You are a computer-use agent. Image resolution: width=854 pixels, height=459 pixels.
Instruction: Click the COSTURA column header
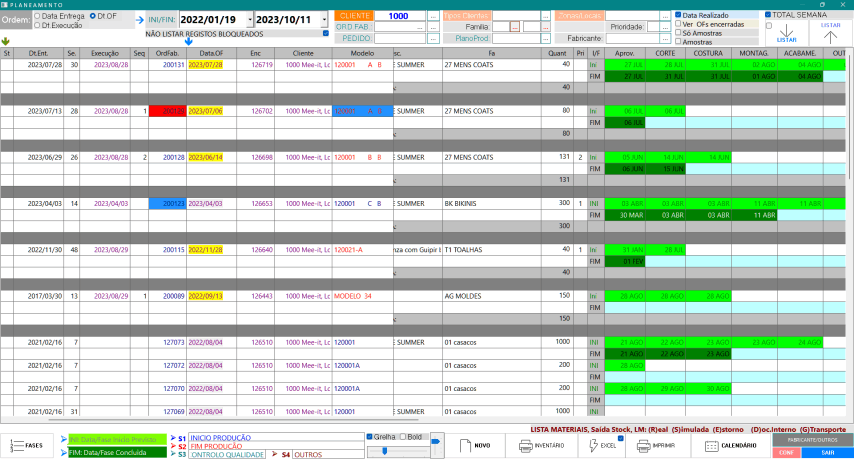click(x=708, y=52)
